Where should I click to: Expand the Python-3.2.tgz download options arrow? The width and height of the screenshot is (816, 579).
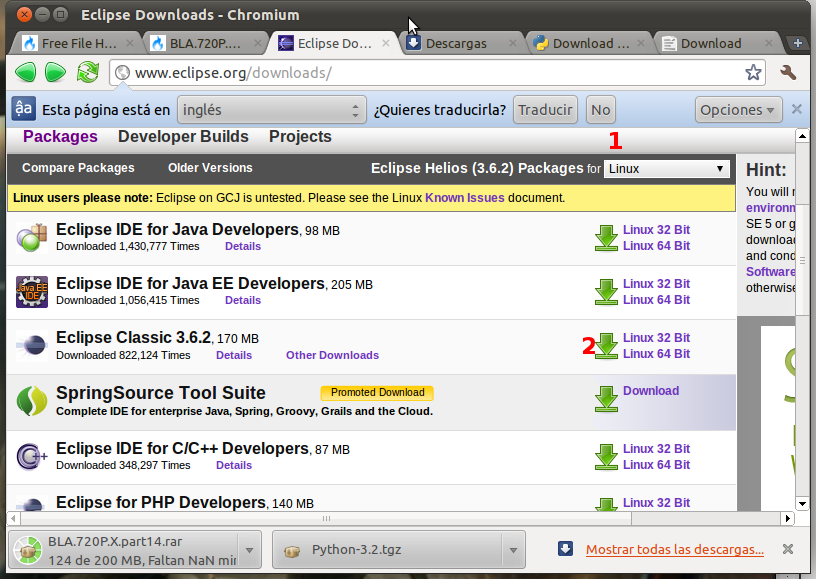pos(513,550)
